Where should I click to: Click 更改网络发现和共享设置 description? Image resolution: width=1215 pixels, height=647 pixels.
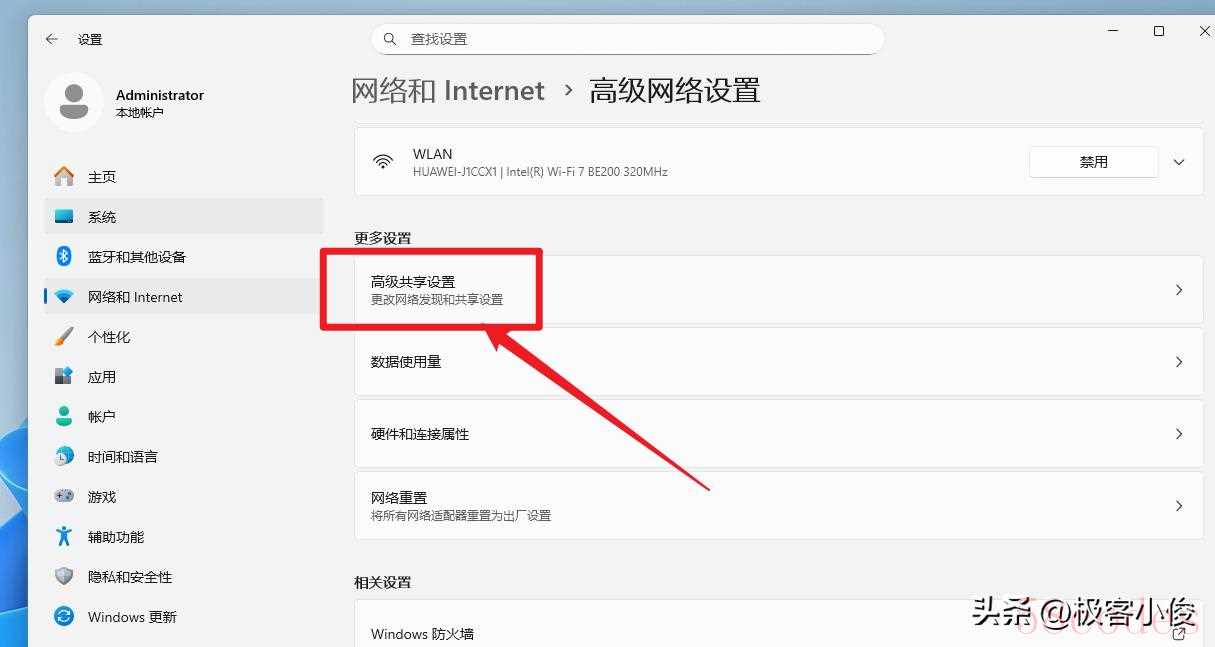[437, 300]
